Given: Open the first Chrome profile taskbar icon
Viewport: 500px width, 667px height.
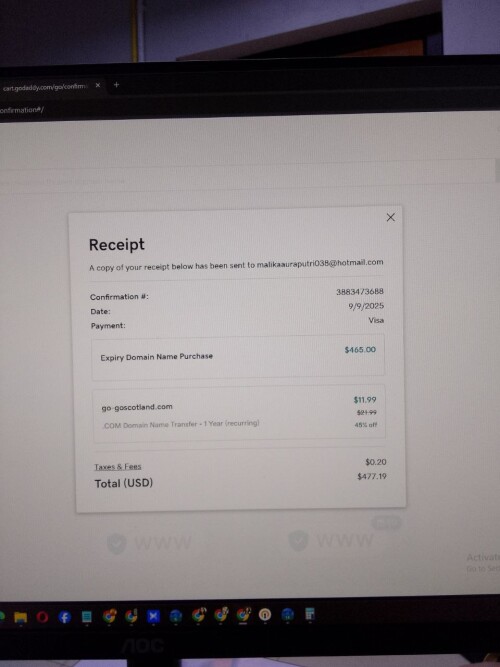Looking at the screenshot, I should pyautogui.click(x=109, y=616).
